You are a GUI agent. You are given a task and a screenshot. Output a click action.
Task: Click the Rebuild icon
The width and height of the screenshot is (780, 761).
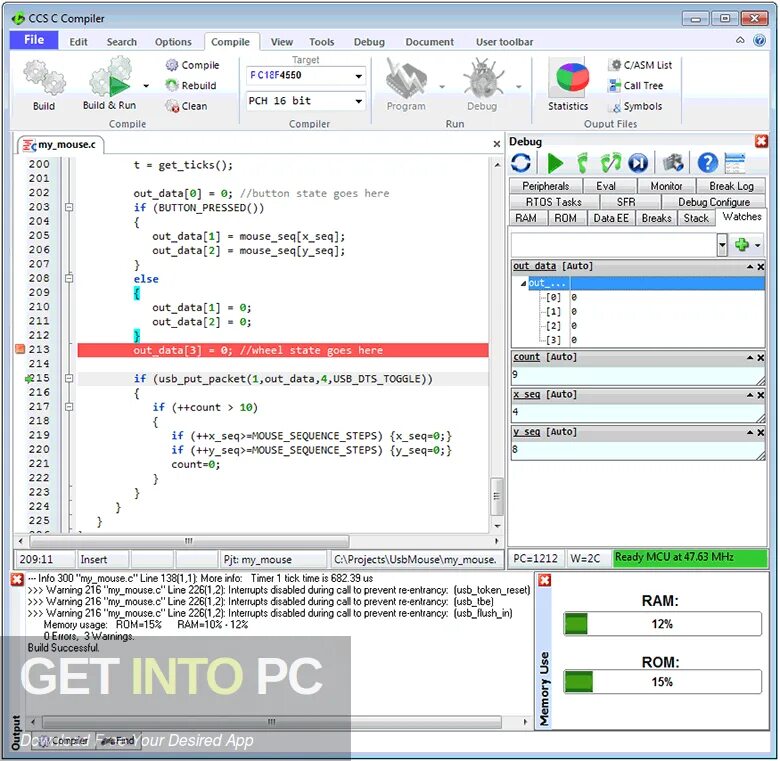(172, 86)
